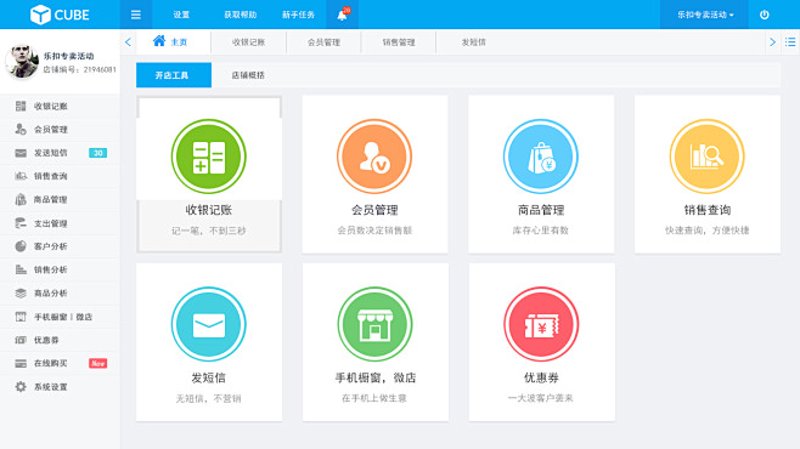Open sidebar item 客户分析
800x449 pixels.
pyautogui.click(x=60, y=246)
